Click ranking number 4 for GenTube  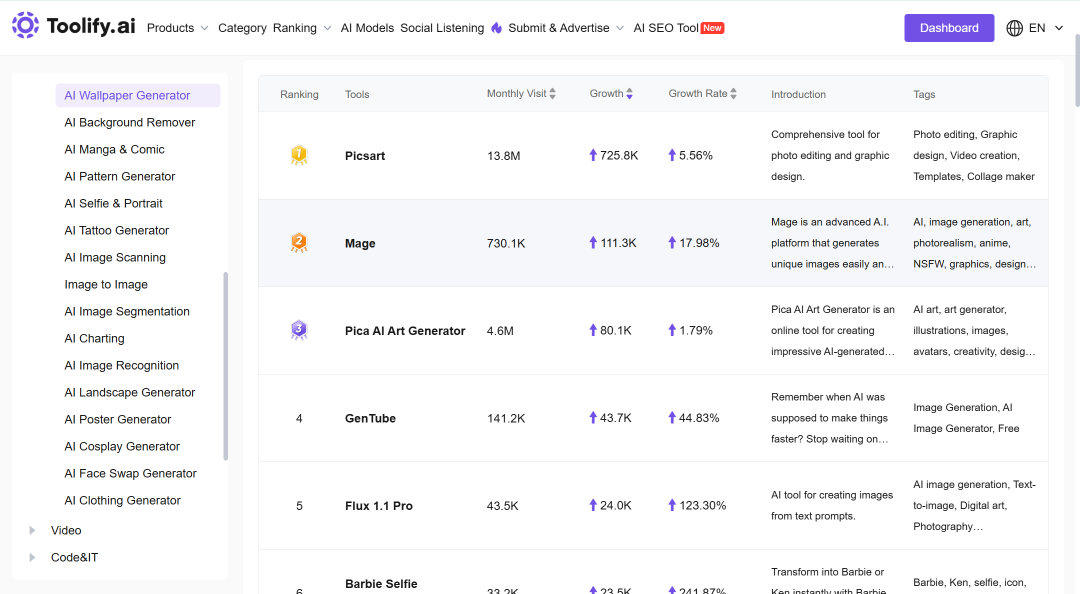tap(299, 418)
